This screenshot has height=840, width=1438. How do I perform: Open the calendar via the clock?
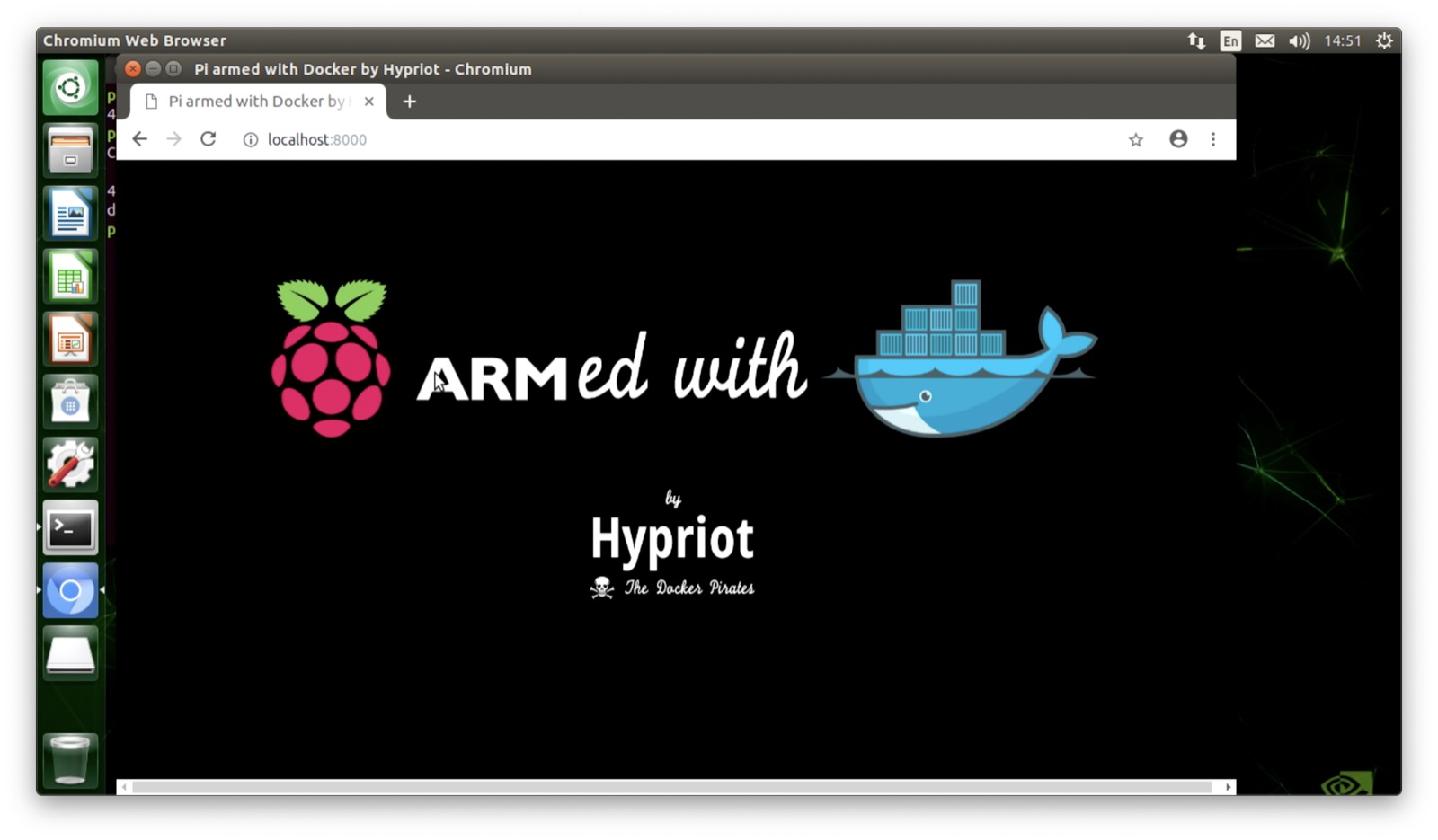1343,40
